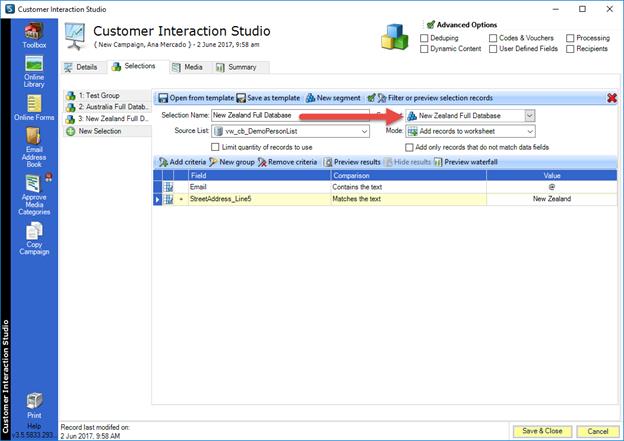Click the New Zealand value cell

[x=552, y=199]
